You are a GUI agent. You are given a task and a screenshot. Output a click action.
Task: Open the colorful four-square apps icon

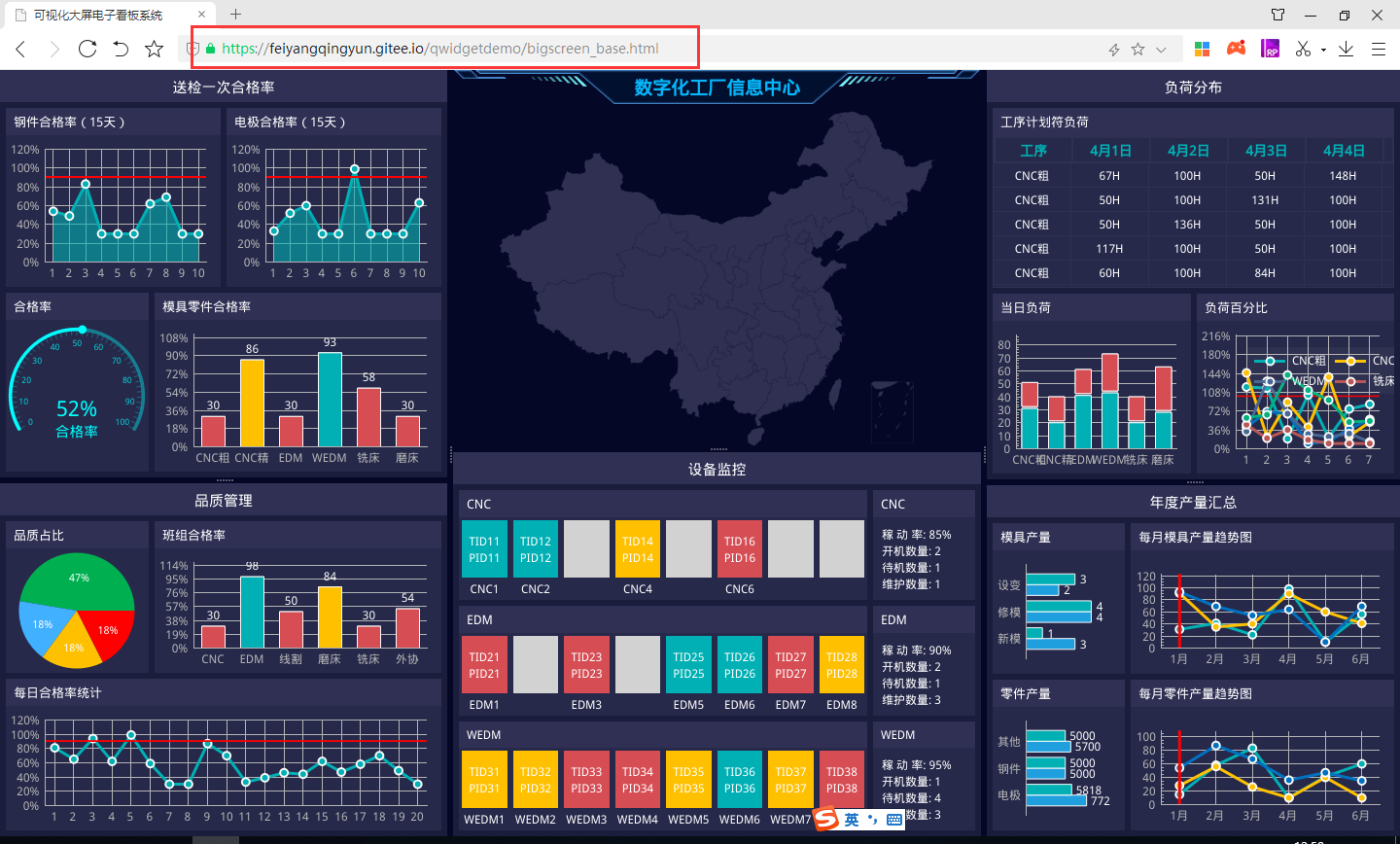click(x=1203, y=49)
